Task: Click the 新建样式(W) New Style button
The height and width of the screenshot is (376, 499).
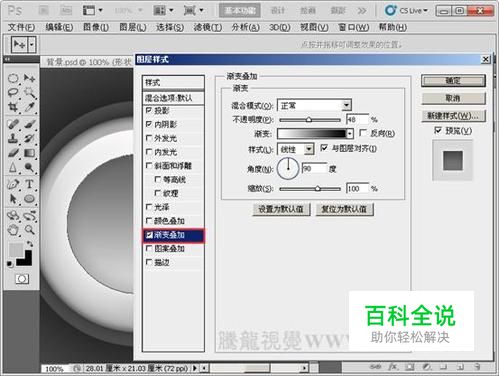Action: coord(453,116)
